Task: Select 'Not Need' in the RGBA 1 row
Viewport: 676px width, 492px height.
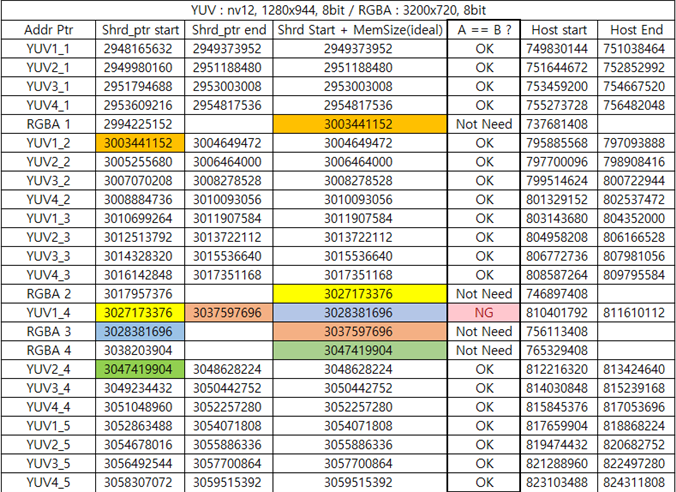Action: (484, 124)
